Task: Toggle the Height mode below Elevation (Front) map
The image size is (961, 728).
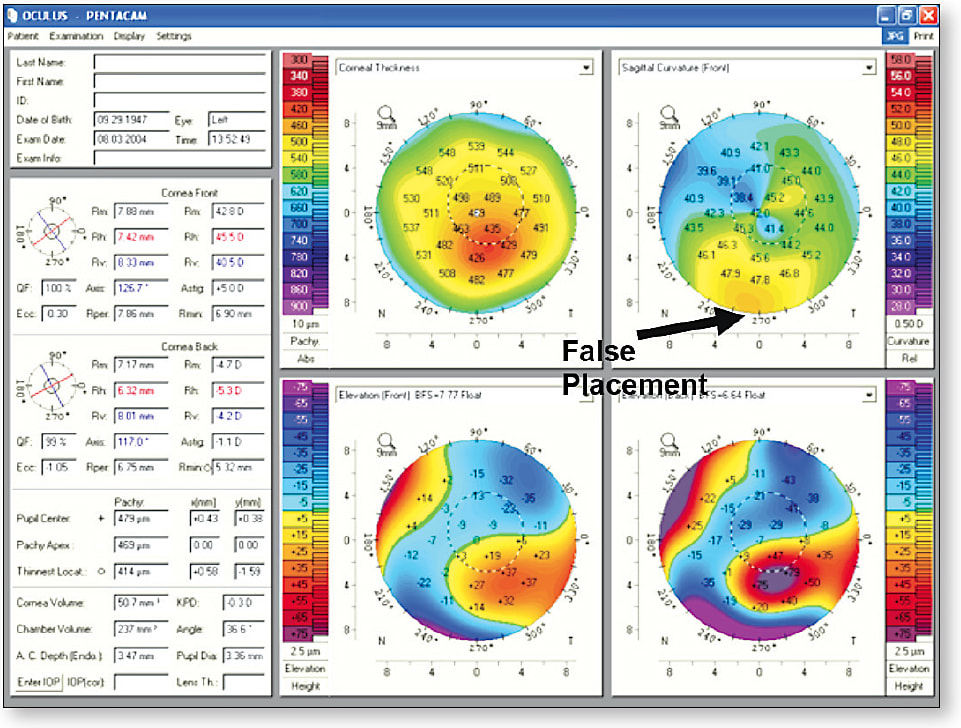Action: 306,685
